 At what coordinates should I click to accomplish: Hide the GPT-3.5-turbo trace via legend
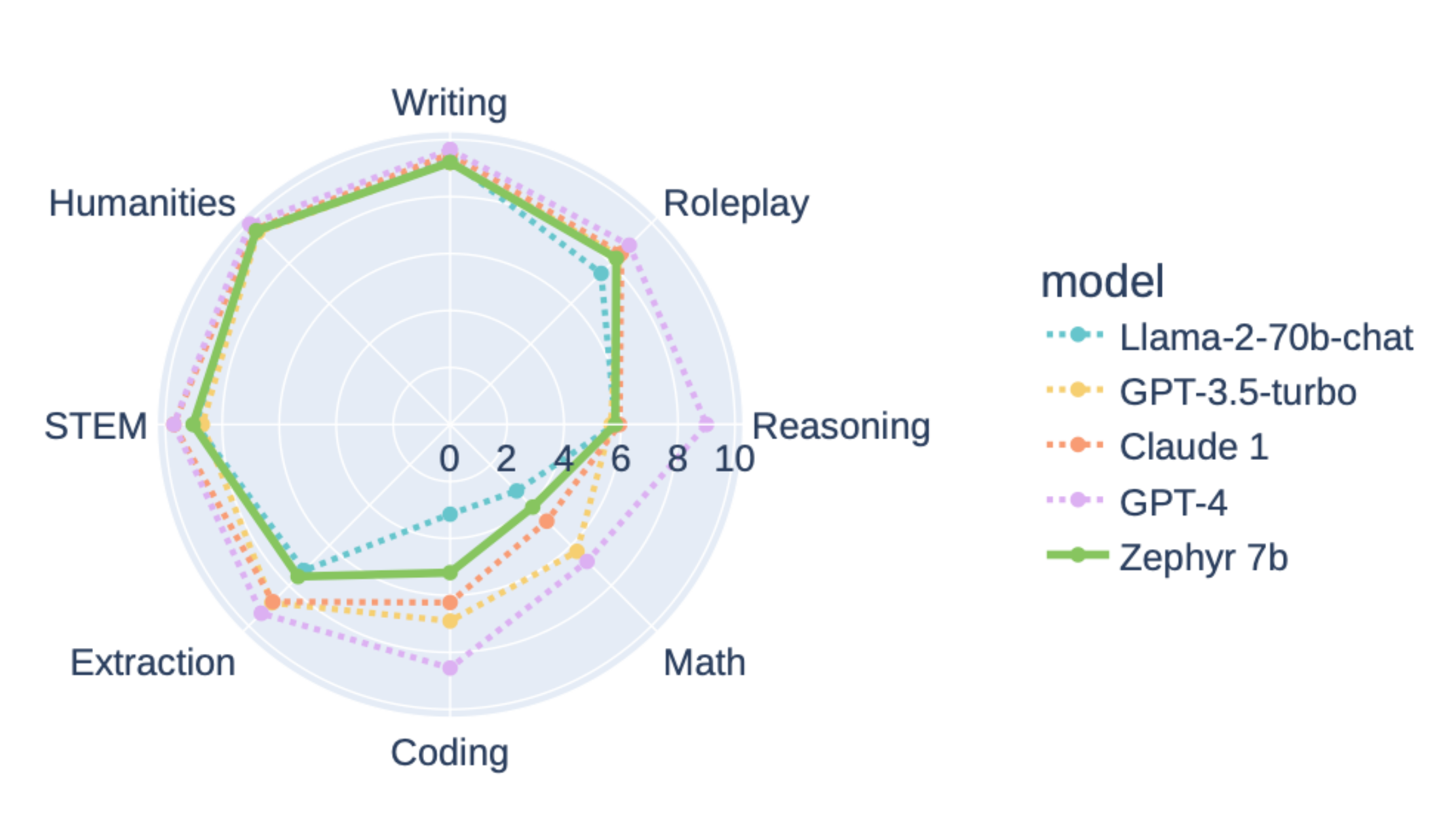click(1237, 392)
